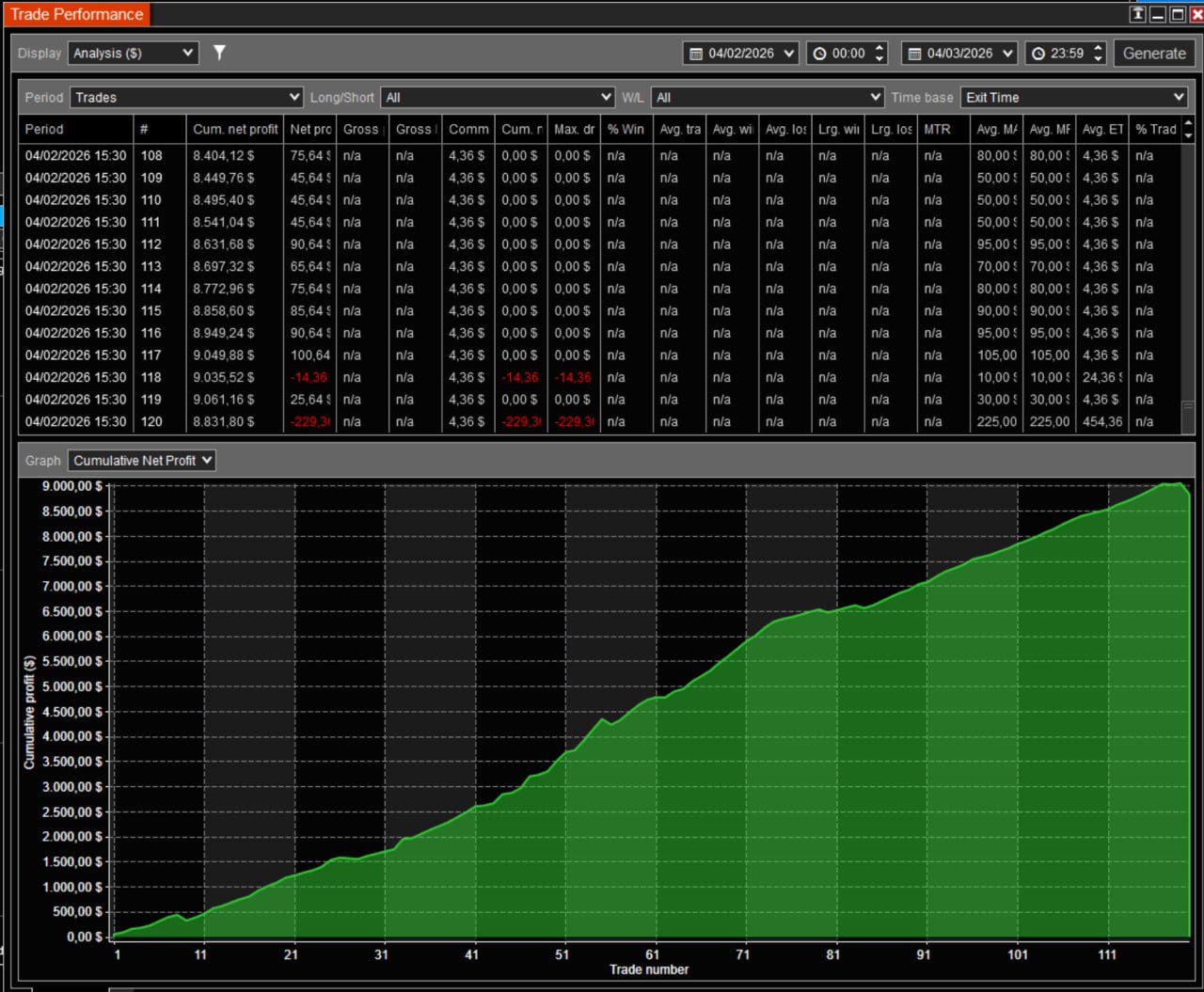Click the end date calendar icon
The image size is (1204, 992).
coord(914,54)
